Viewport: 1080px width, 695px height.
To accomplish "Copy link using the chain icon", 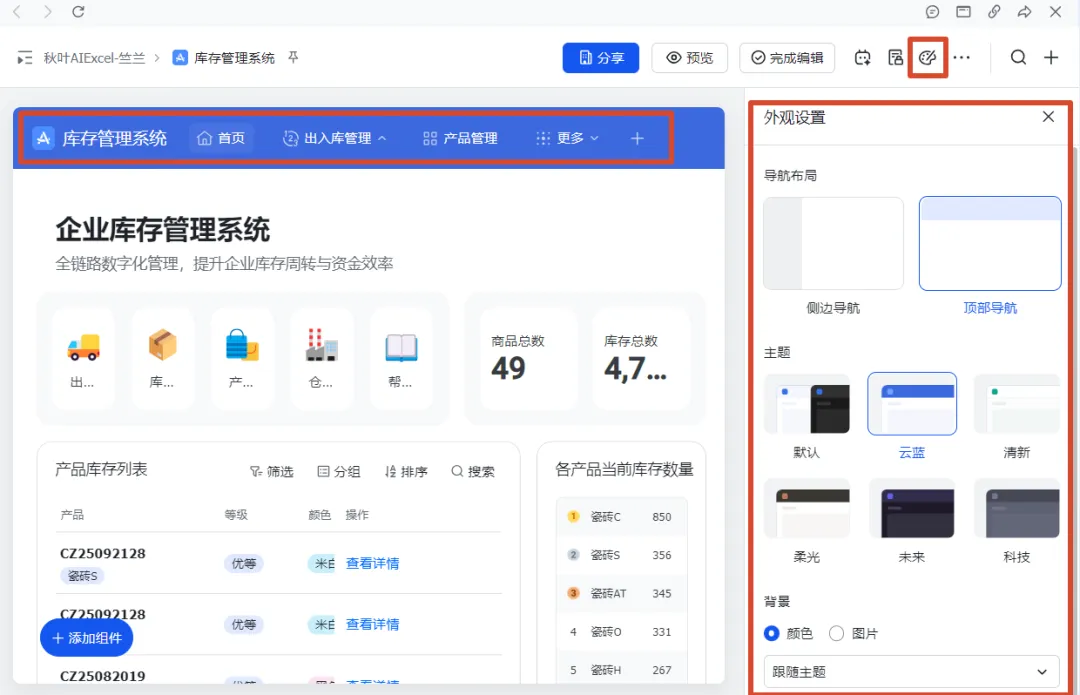I will coord(994,12).
